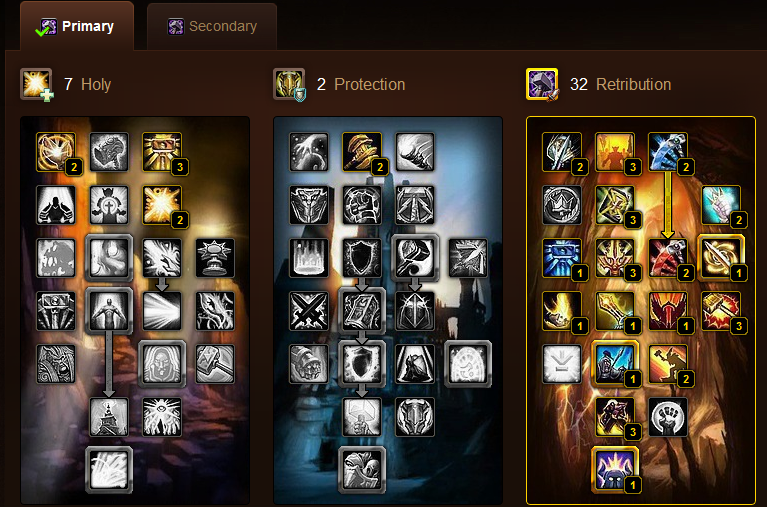Viewport: 767px width, 507px height.
Task: Click the Holy specialization icon
Action: tap(36, 84)
